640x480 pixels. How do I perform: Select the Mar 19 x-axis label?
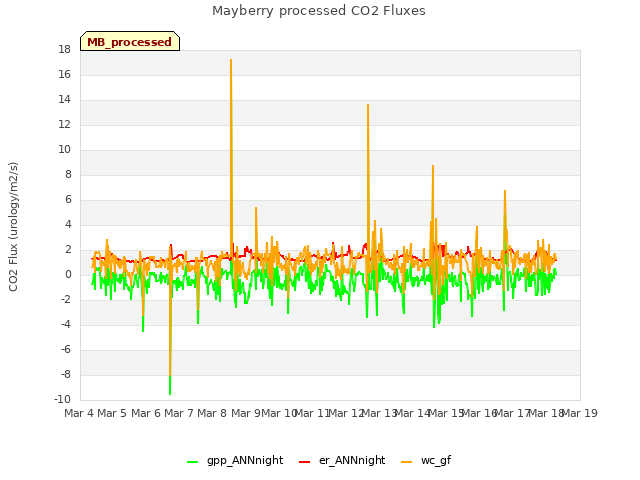tap(580, 413)
